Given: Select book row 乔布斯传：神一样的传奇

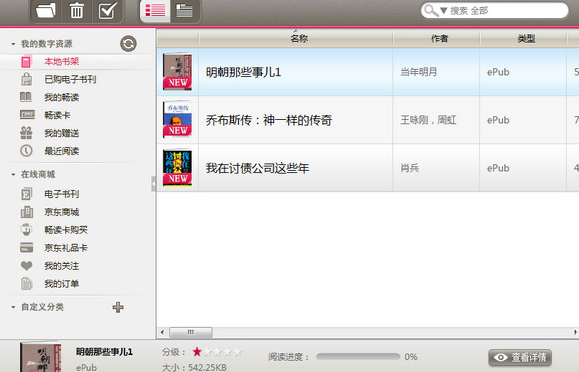Looking at the screenshot, I should pyautogui.click(x=368, y=120).
